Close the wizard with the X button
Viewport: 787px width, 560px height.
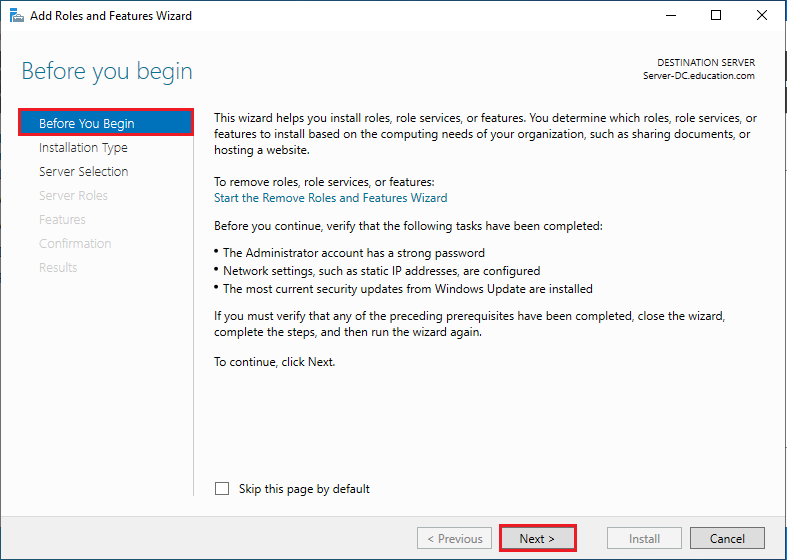(762, 16)
